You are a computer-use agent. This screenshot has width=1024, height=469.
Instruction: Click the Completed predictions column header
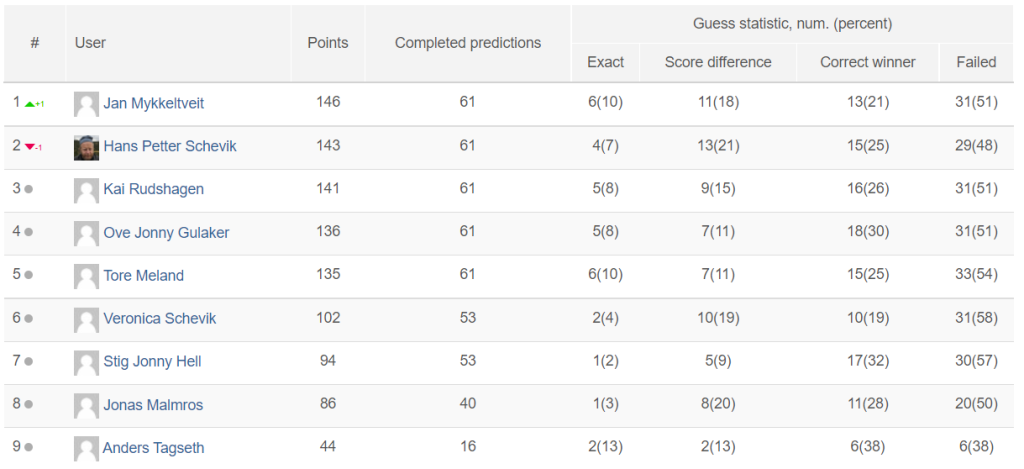click(x=468, y=43)
